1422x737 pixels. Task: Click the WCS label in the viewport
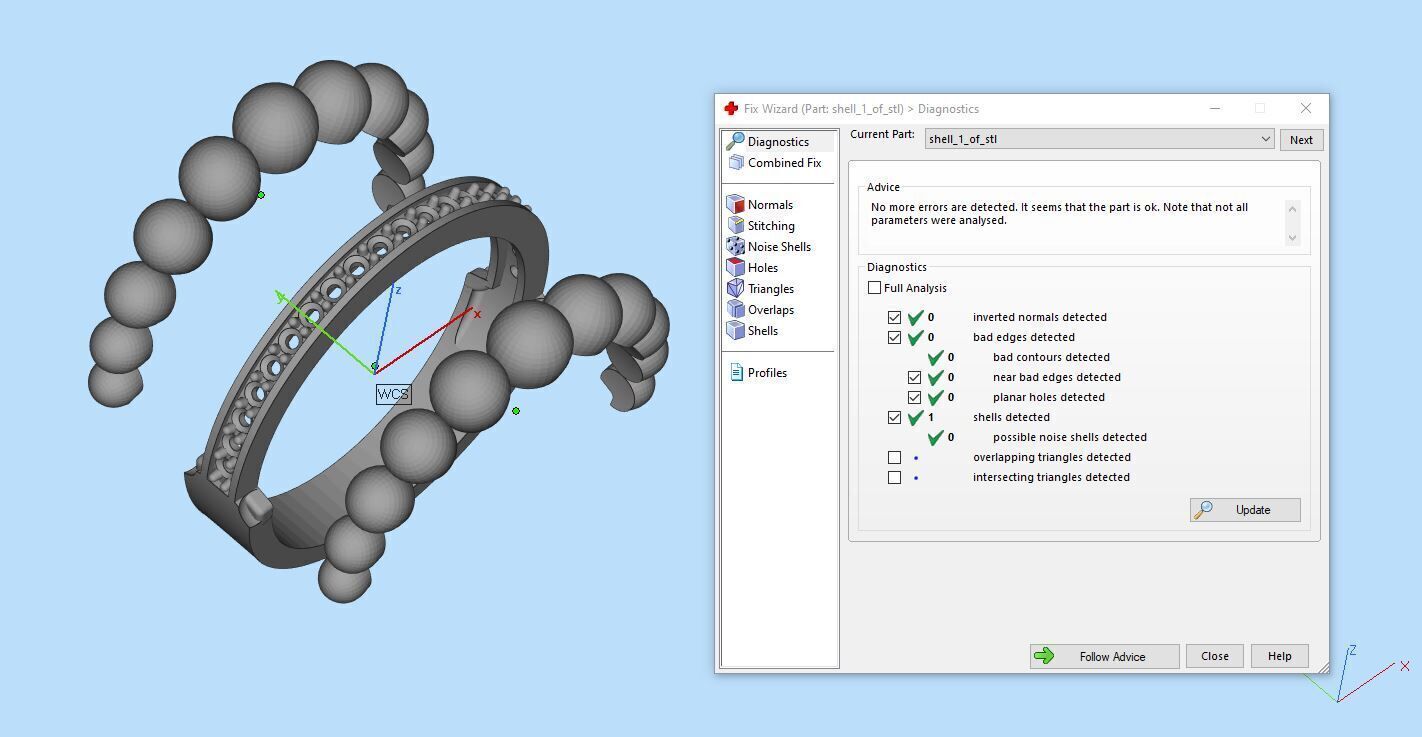tap(393, 394)
